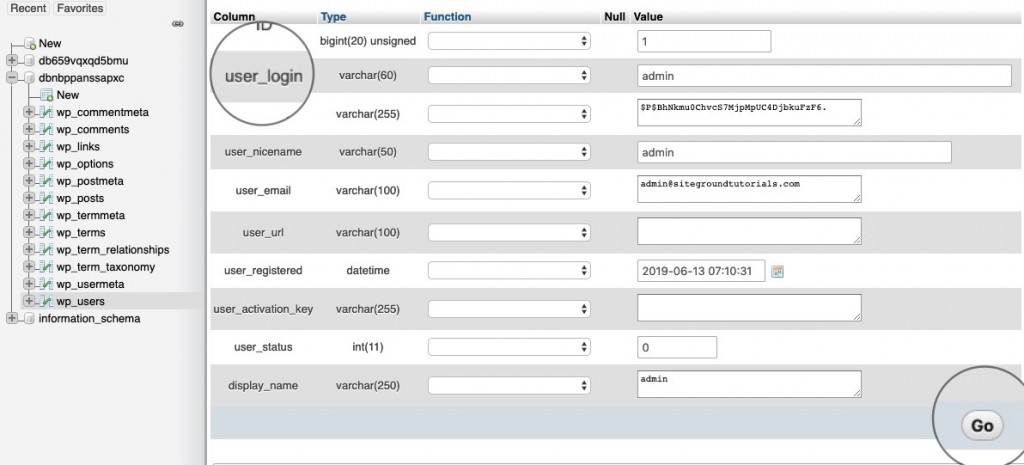
Task: Click the user_nicename value field
Action: 794,152
